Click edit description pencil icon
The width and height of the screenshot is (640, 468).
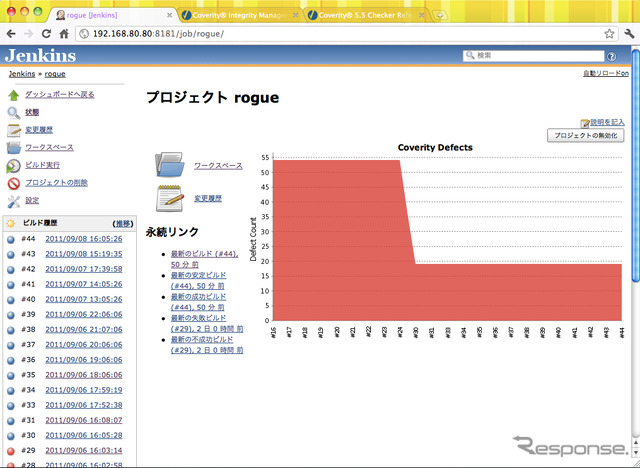[x=585, y=123]
